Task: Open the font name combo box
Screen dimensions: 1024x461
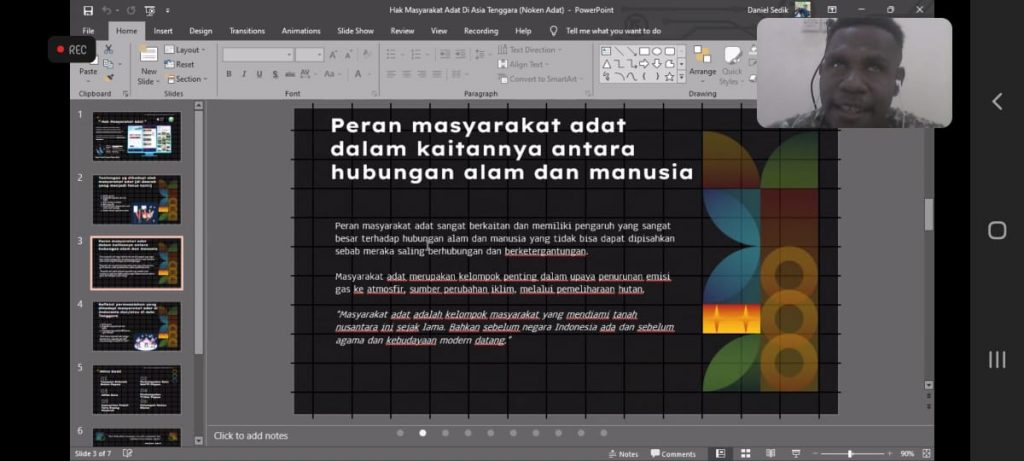Action: click(x=257, y=54)
